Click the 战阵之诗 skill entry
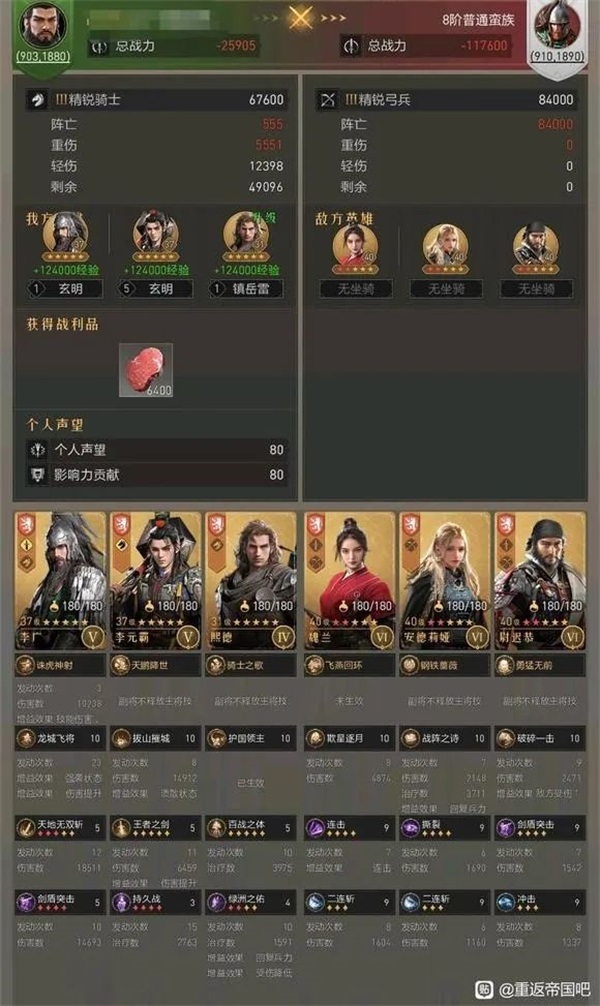The image size is (600, 1006). pyautogui.click(x=444, y=738)
